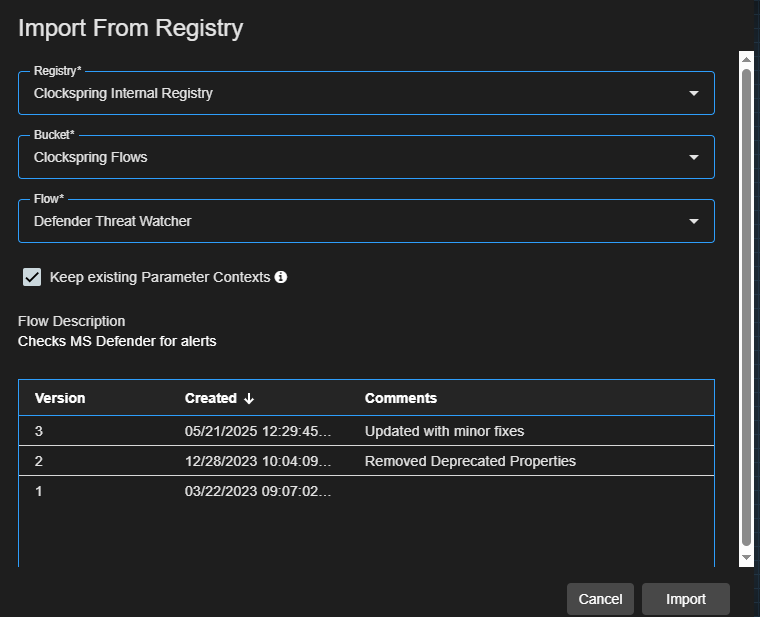Click the 05/21/2025 12:29:45 created date
The width and height of the screenshot is (760, 617).
point(258,431)
